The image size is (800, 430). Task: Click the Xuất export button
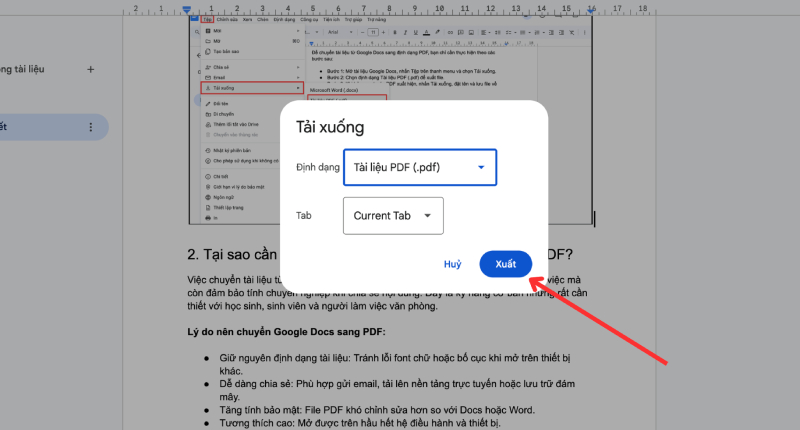click(x=505, y=264)
